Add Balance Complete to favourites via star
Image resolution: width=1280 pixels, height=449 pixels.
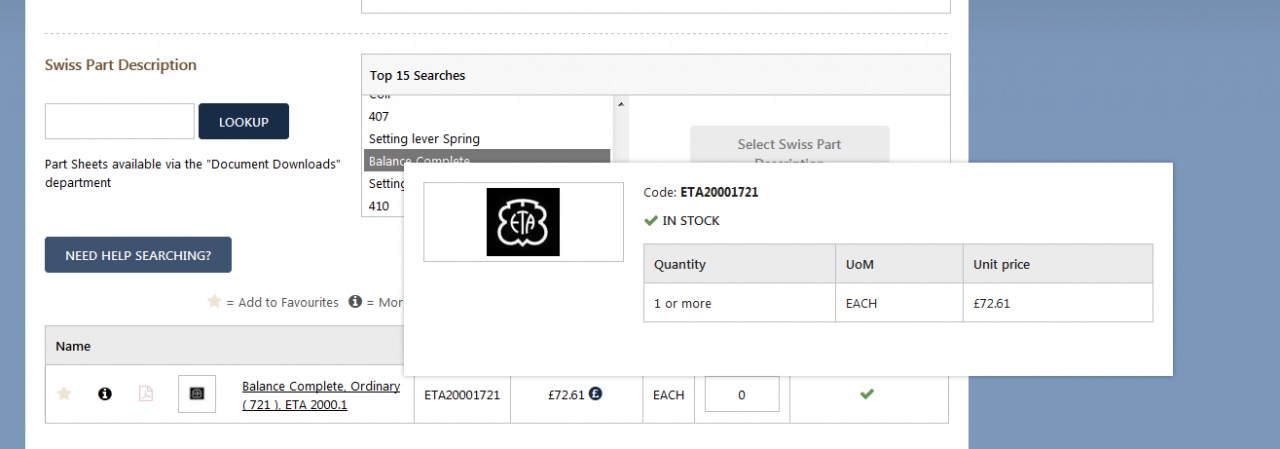(64, 394)
